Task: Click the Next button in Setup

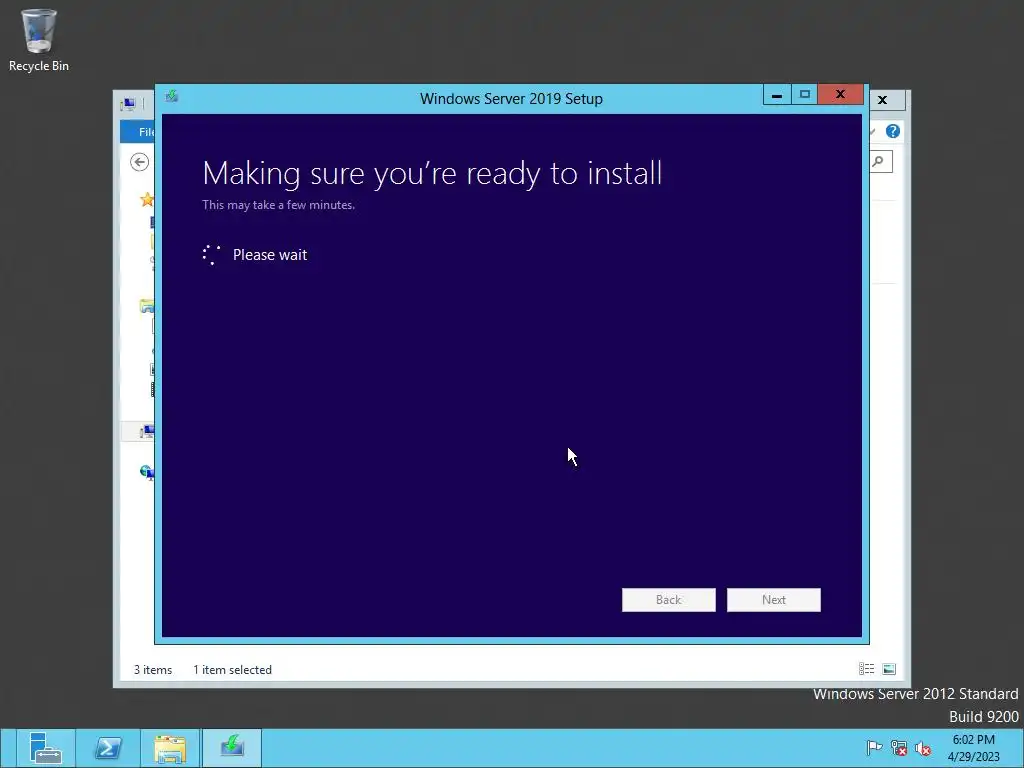Action: 773,600
